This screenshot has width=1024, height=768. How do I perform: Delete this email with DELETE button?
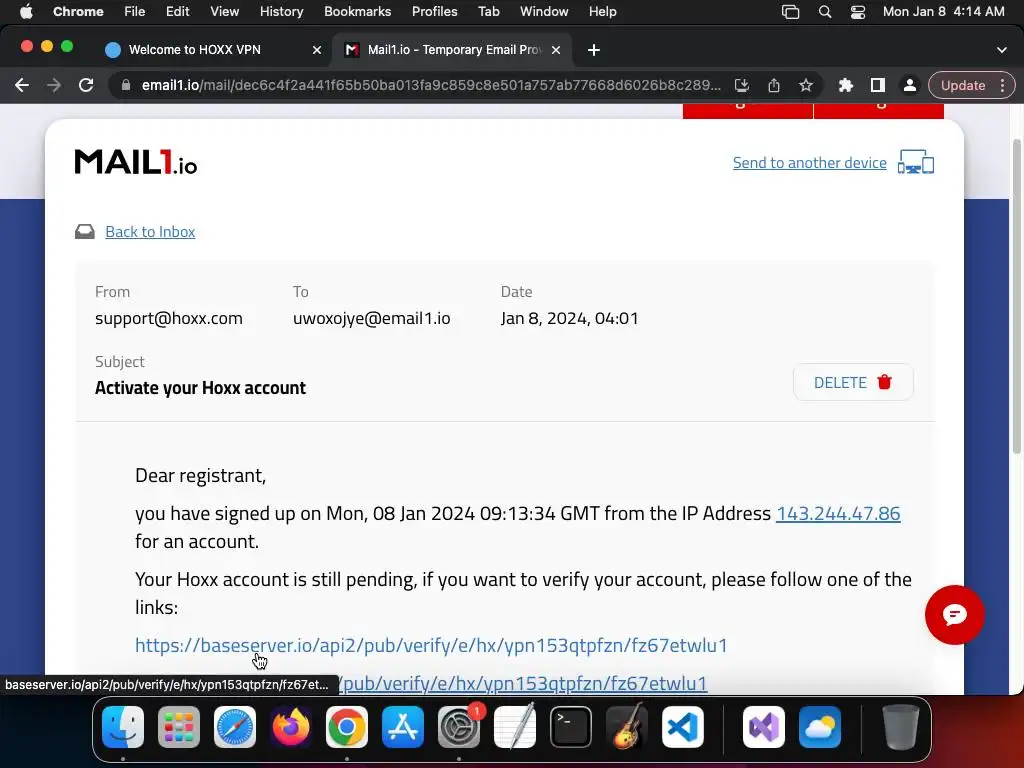(x=853, y=382)
